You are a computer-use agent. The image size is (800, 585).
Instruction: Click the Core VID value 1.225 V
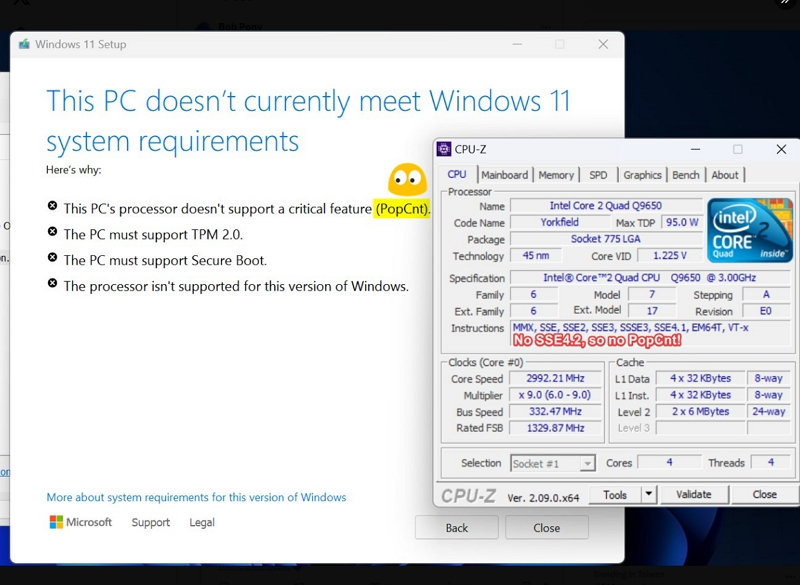(x=670, y=256)
